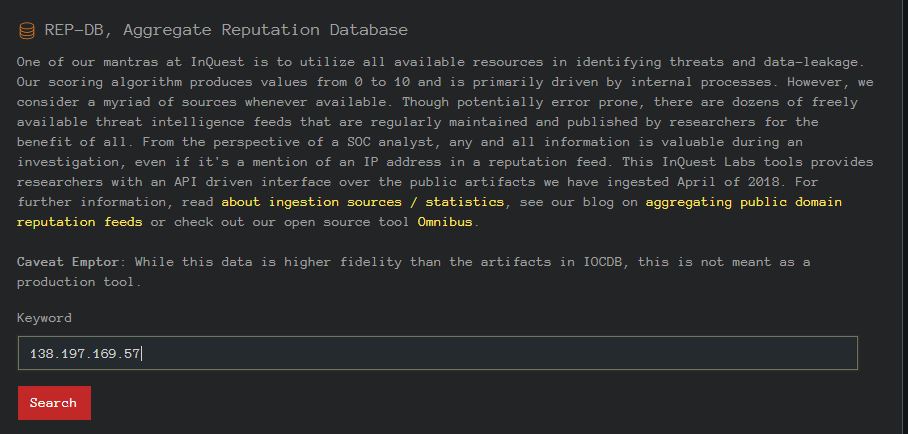908x434 pixels.
Task: Click the orange database icon beside REP-DB
Action: 27,31
